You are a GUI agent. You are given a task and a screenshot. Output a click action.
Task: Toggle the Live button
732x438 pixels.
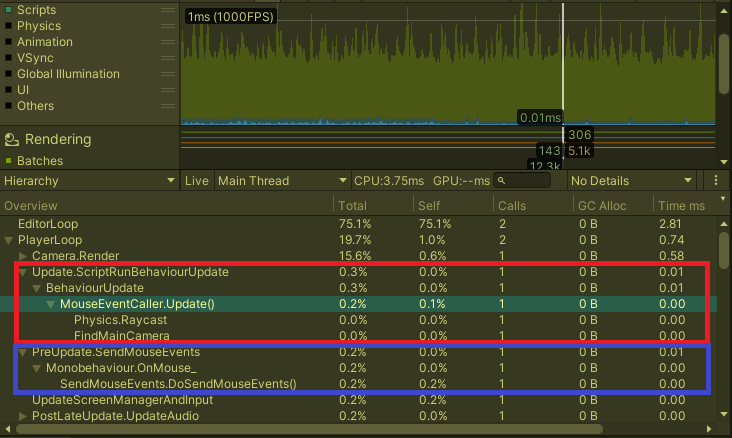click(197, 181)
